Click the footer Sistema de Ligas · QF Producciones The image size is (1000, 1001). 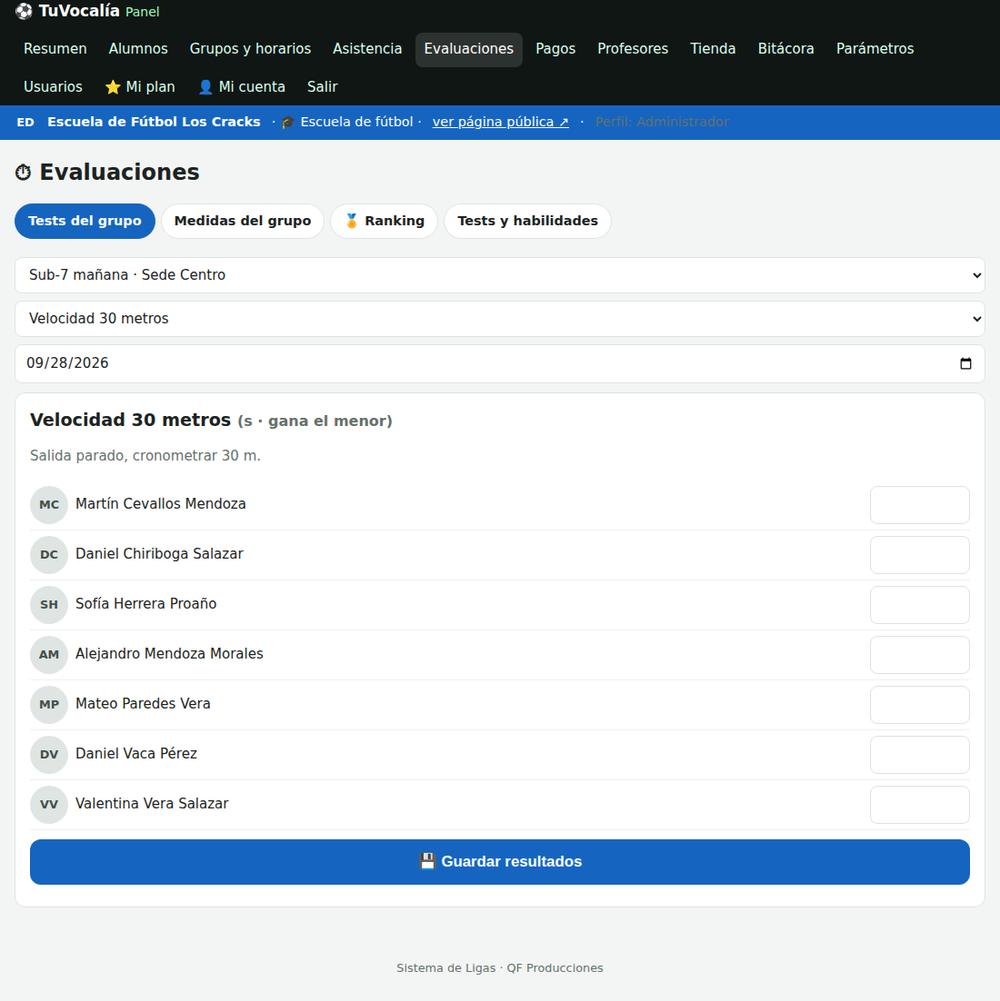(500, 968)
